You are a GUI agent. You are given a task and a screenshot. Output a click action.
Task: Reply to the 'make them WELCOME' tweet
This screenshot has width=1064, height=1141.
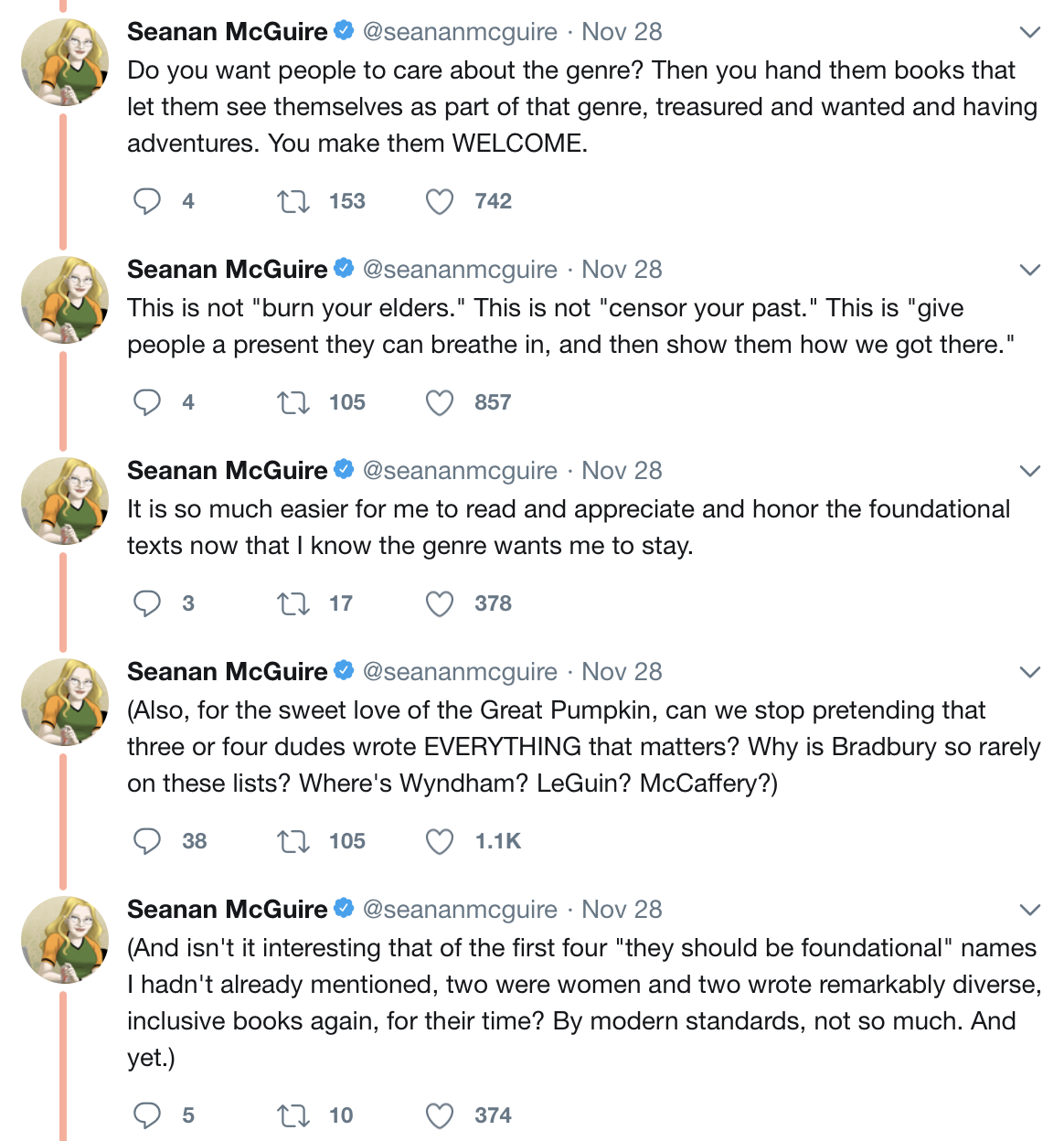coord(147,201)
